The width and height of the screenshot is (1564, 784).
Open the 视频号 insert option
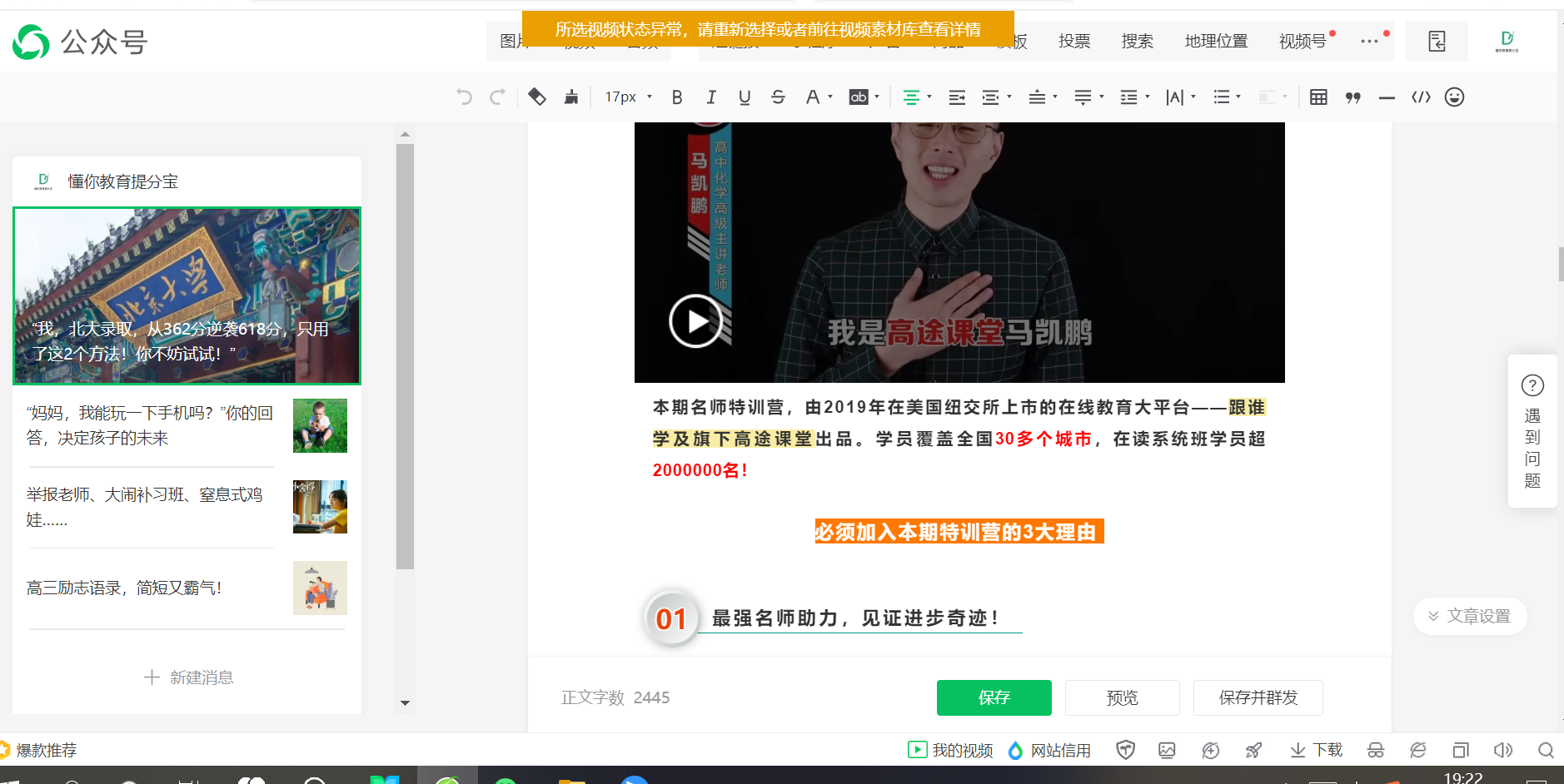click(x=1303, y=41)
